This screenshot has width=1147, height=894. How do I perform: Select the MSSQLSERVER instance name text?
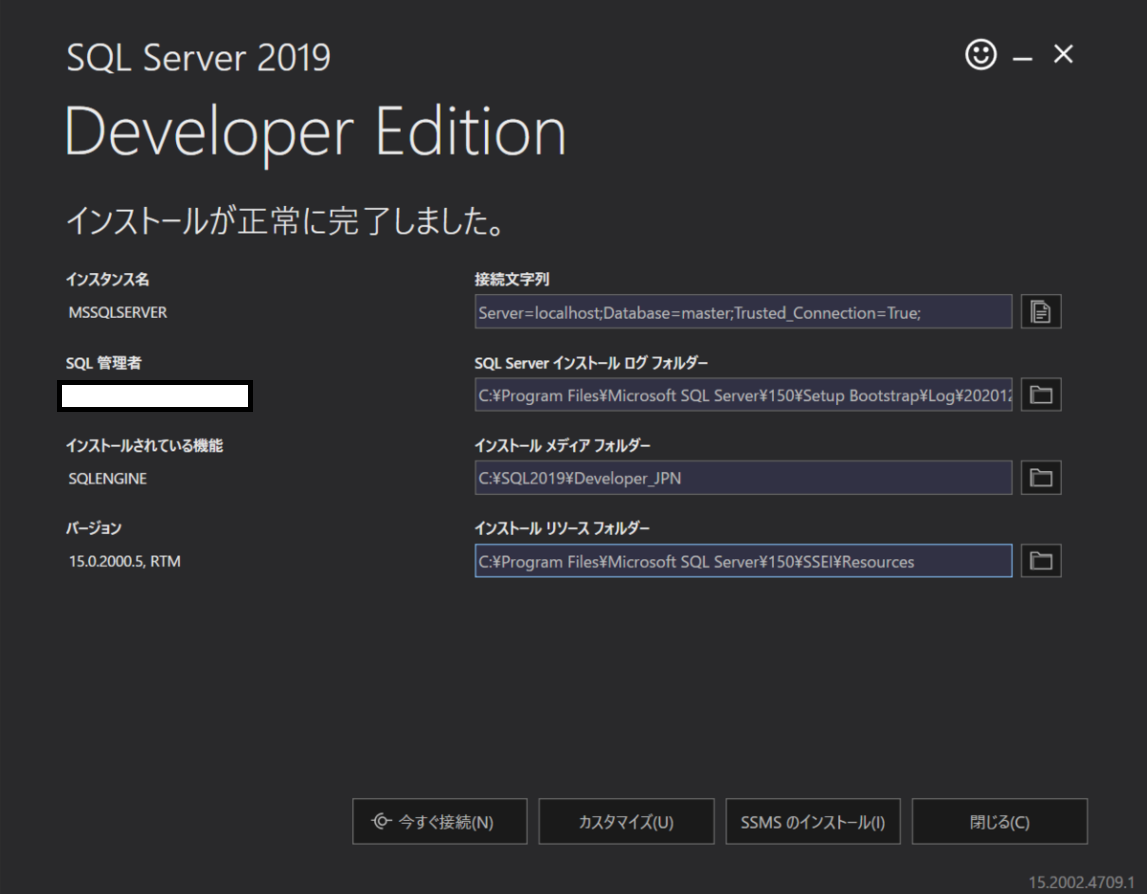click(118, 312)
